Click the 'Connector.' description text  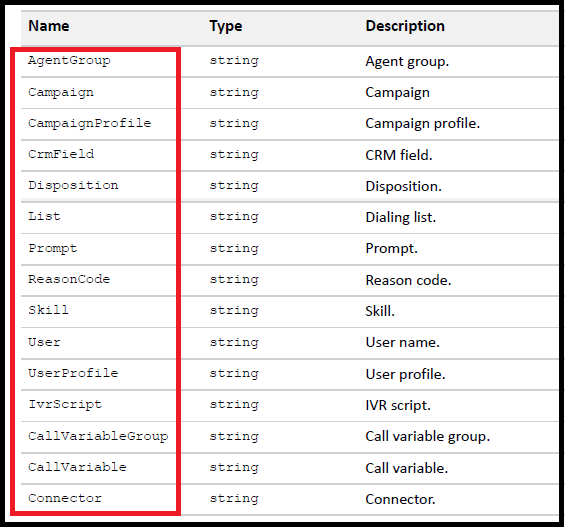400,499
